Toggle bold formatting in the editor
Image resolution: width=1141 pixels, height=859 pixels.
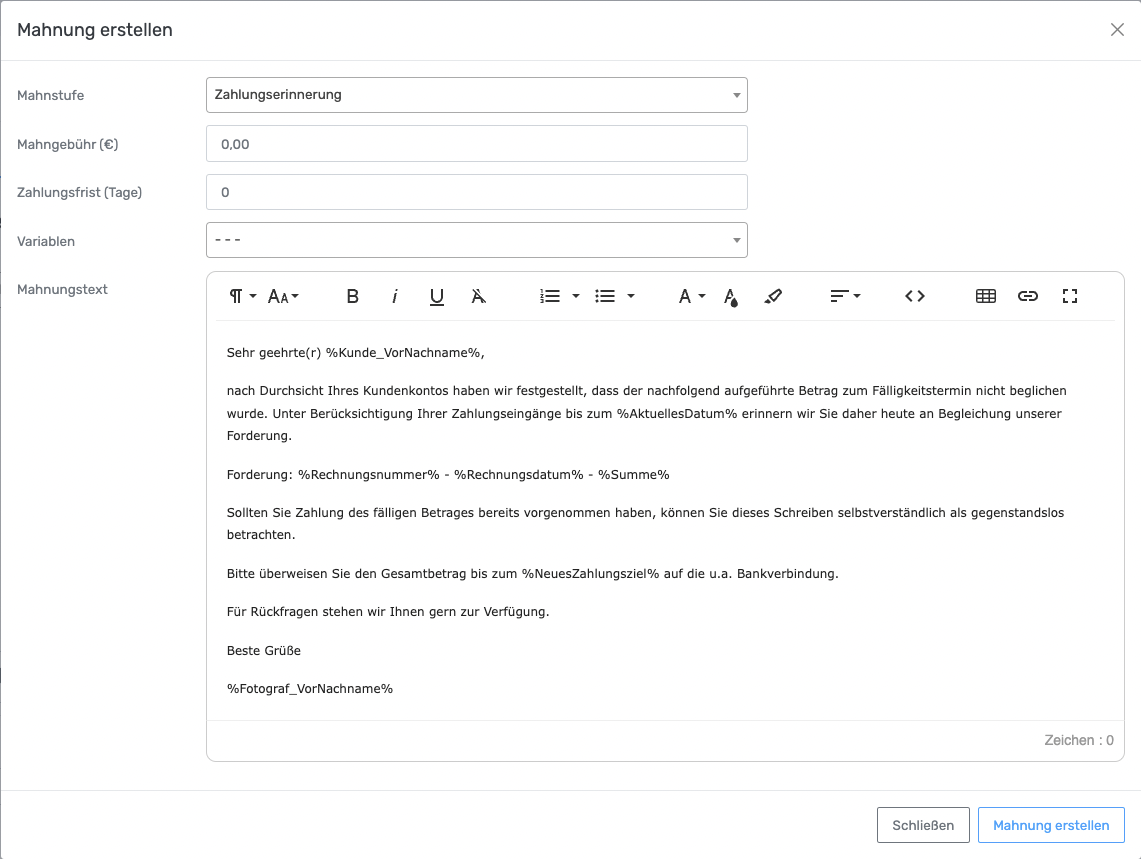(x=352, y=296)
